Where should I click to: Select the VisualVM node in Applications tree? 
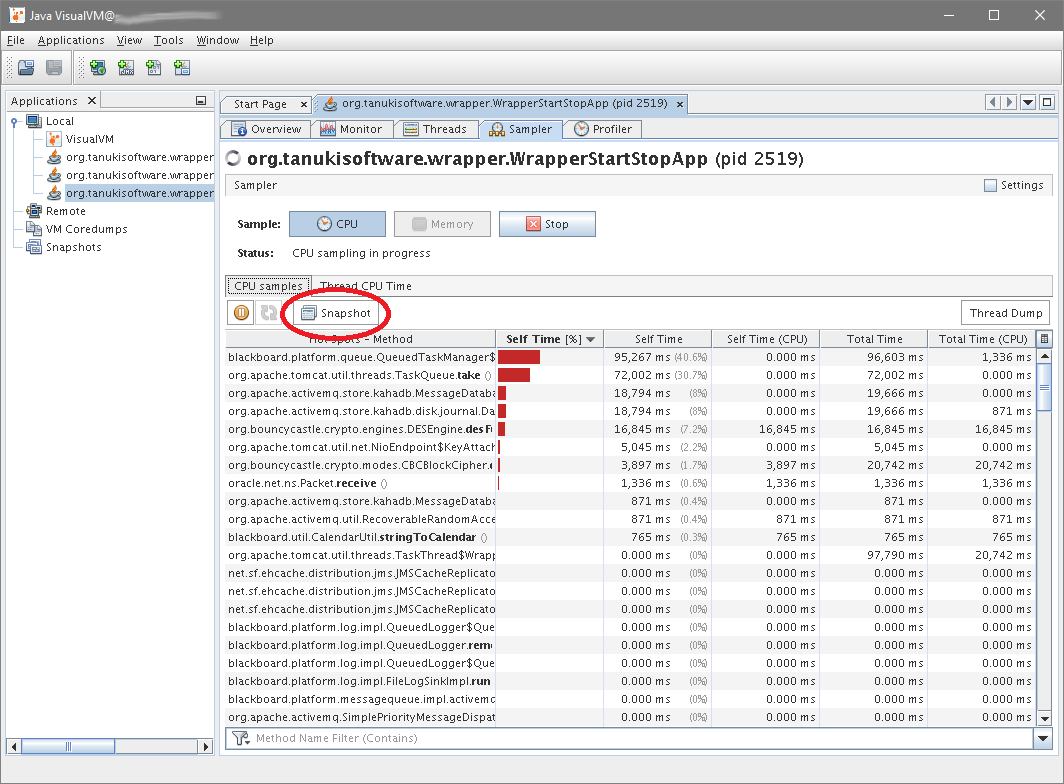pyautogui.click(x=89, y=139)
